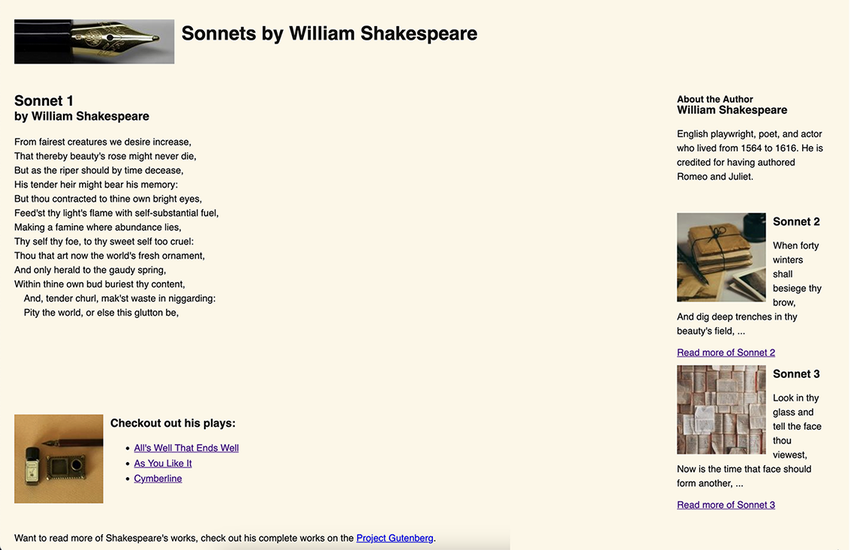Screen dimensions: 850x550
Task: Click the Sonnet 3 open books thumbnail
Action: (x=721, y=409)
